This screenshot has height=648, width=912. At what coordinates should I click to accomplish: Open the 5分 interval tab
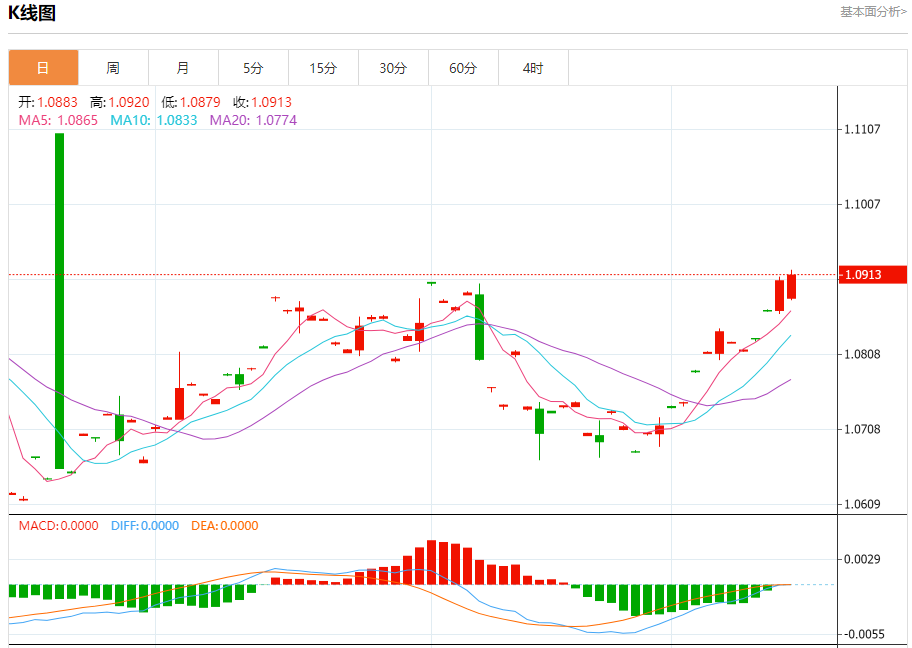click(x=254, y=68)
